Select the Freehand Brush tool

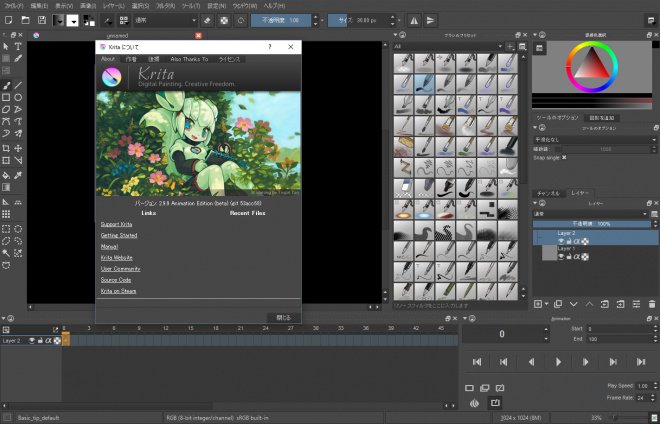[x=6, y=85]
